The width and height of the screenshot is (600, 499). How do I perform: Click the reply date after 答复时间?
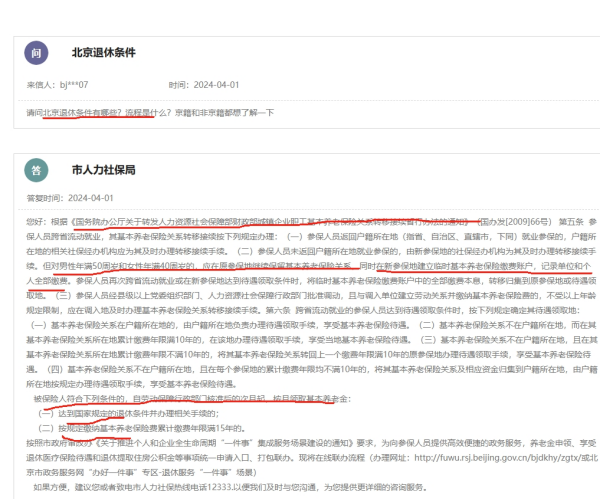pos(91,198)
